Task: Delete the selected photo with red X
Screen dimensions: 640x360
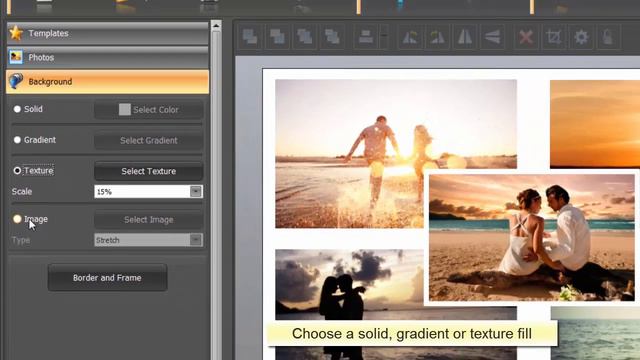Action: [x=526, y=37]
